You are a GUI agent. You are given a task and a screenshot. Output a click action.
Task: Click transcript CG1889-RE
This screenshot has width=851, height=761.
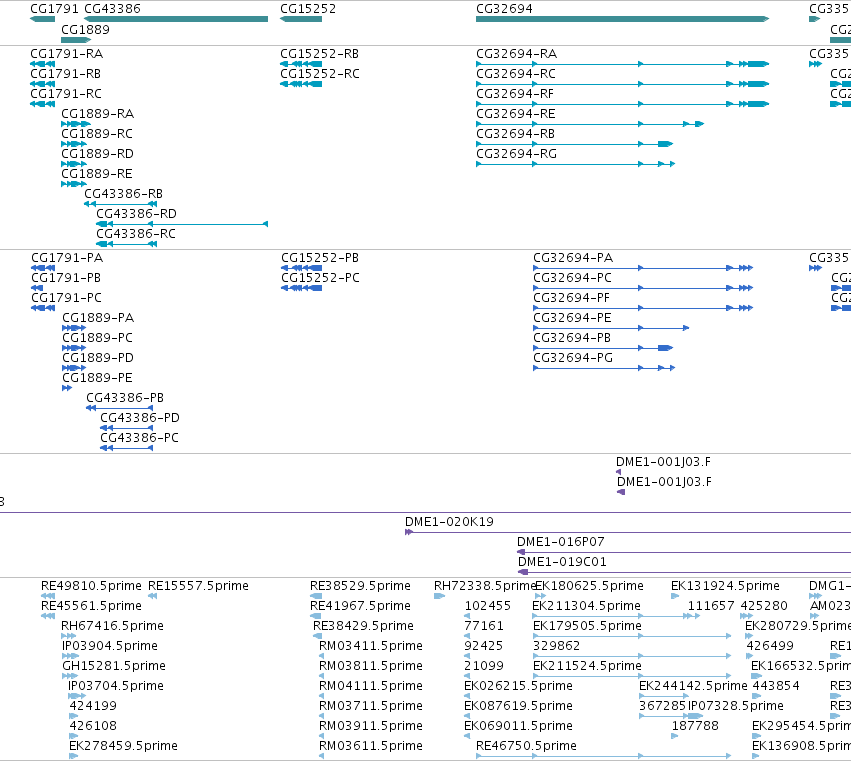(x=97, y=174)
